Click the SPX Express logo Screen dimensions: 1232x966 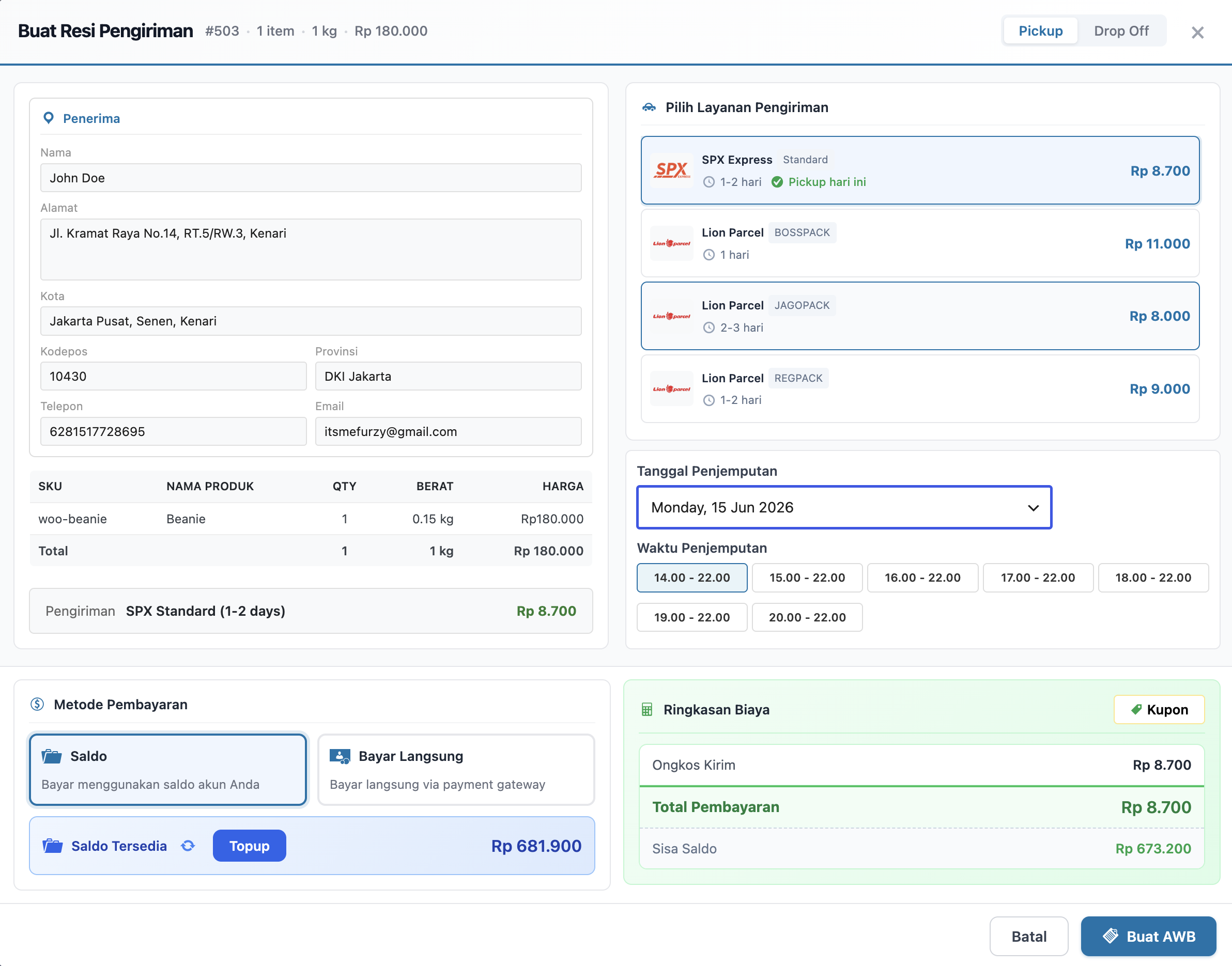tap(671, 170)
